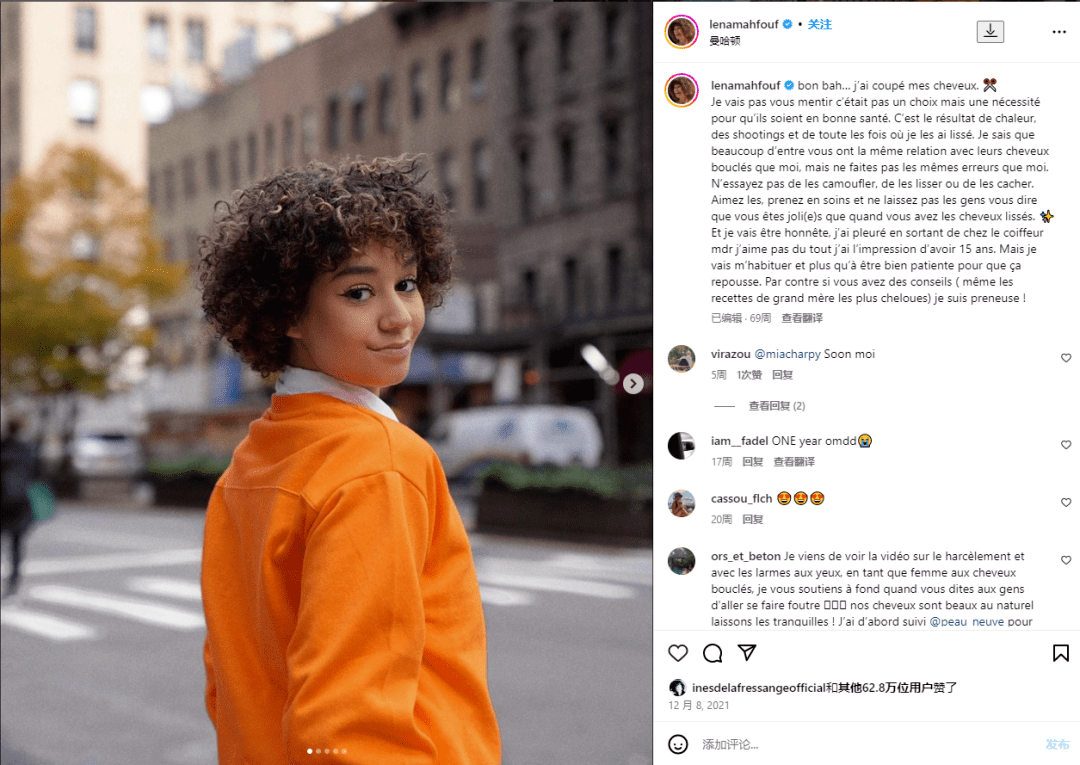Follow lenamahfouf with the 关注 link
Image resolution: width=1080 pixels, height=765 pixels.
click(x=820, y=24)
